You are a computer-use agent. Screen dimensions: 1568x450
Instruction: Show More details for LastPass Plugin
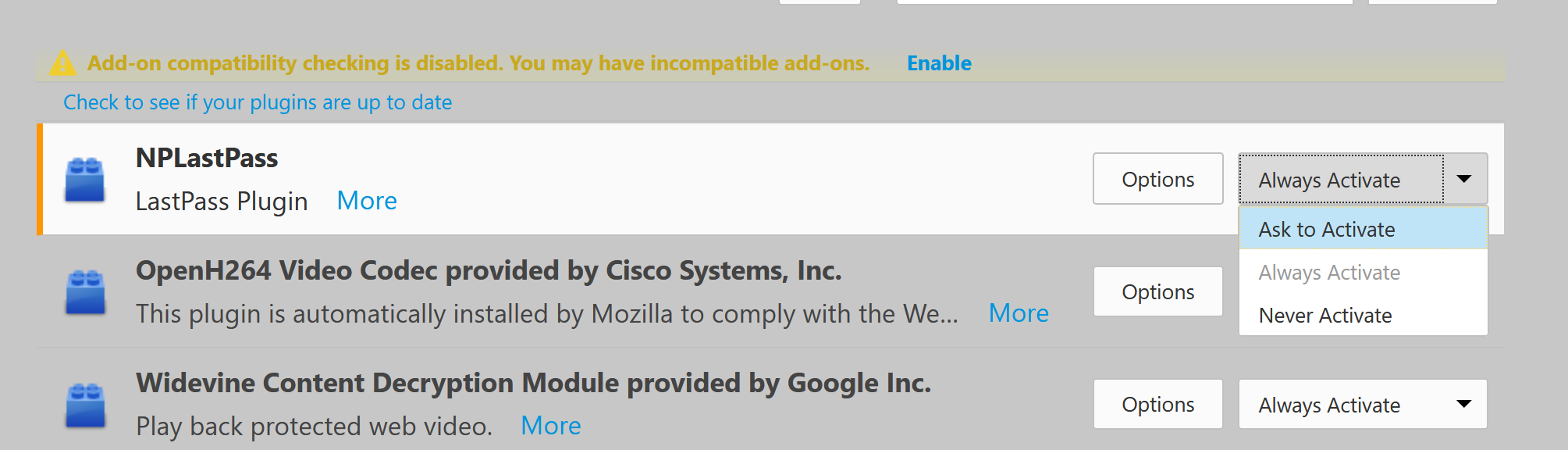(x=367, y=201)
